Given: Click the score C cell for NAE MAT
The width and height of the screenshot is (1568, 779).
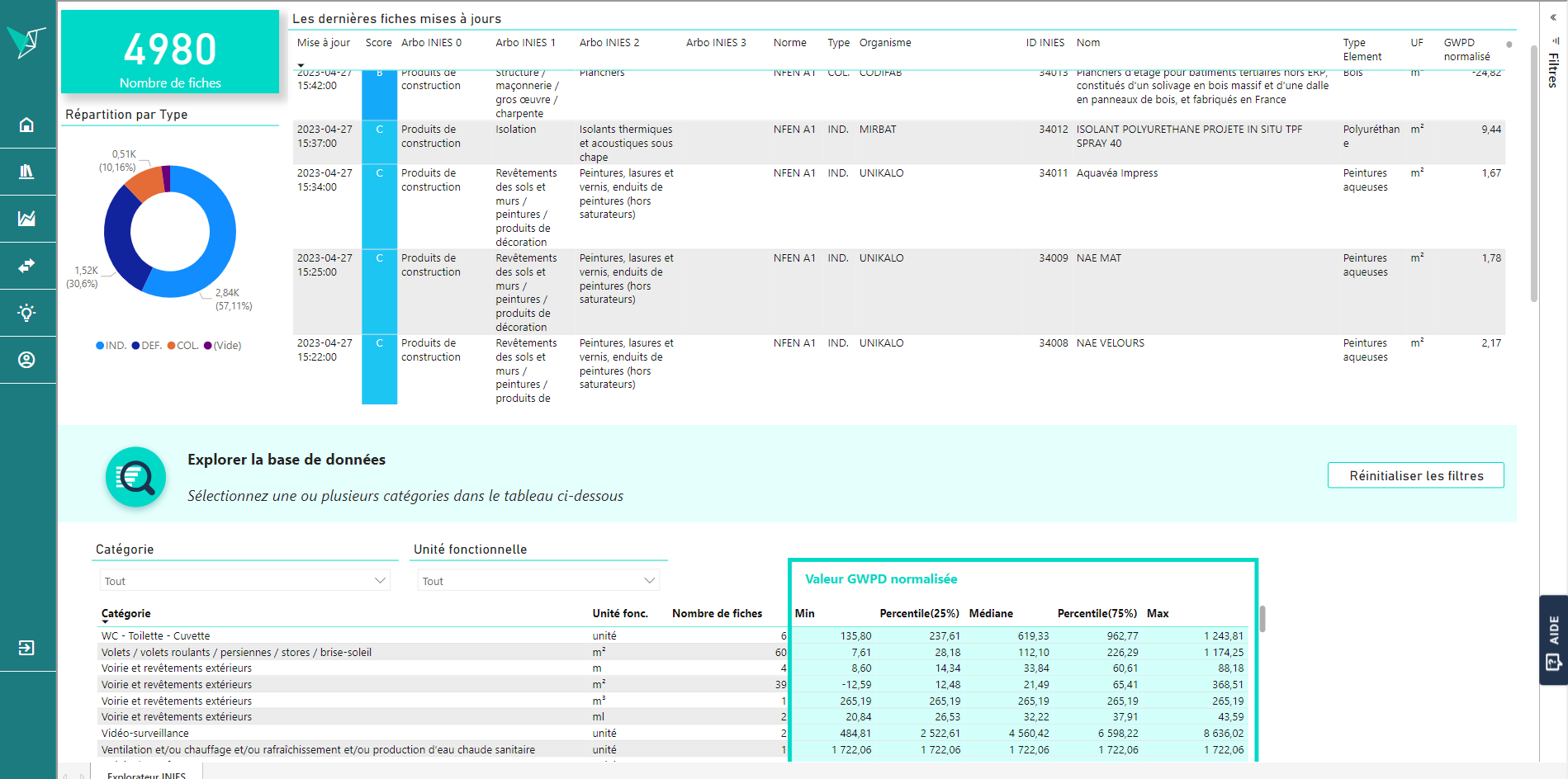Looking at the screenshot, I should [379, 291].
